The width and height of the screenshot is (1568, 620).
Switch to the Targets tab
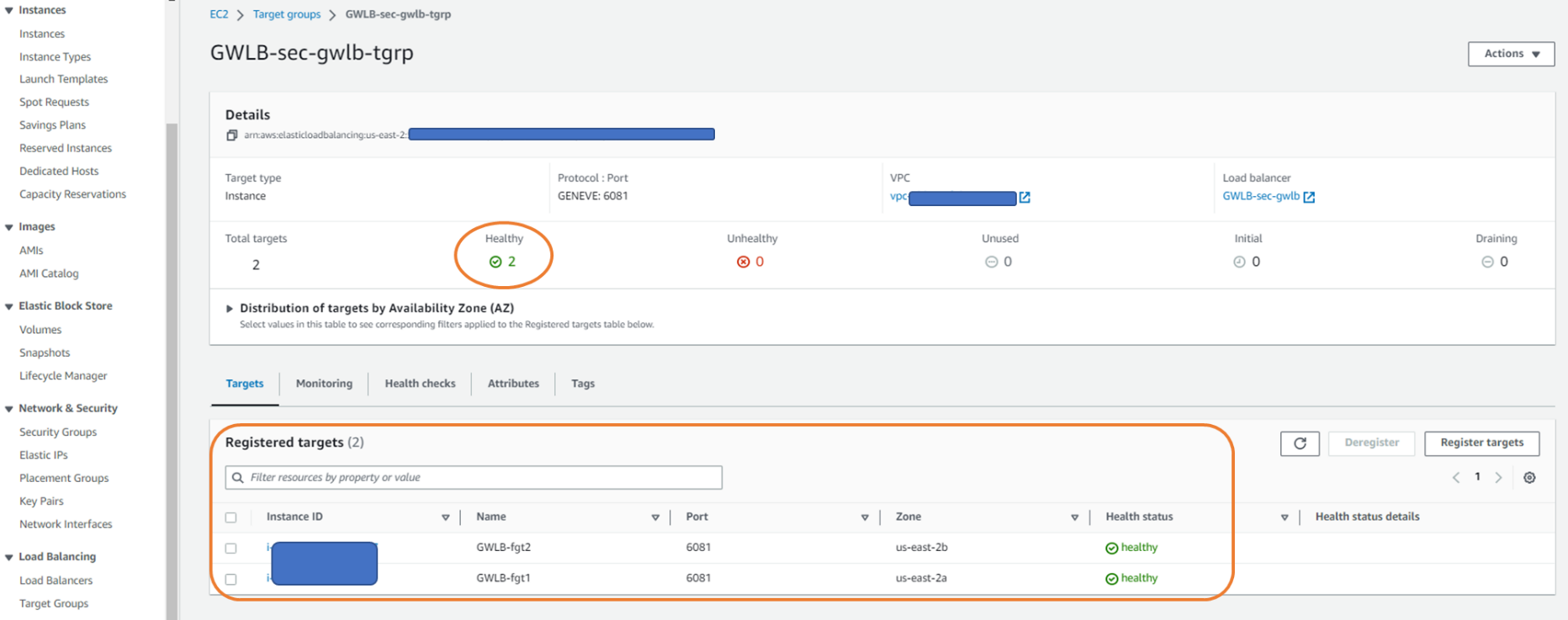[x=245, y=384]
